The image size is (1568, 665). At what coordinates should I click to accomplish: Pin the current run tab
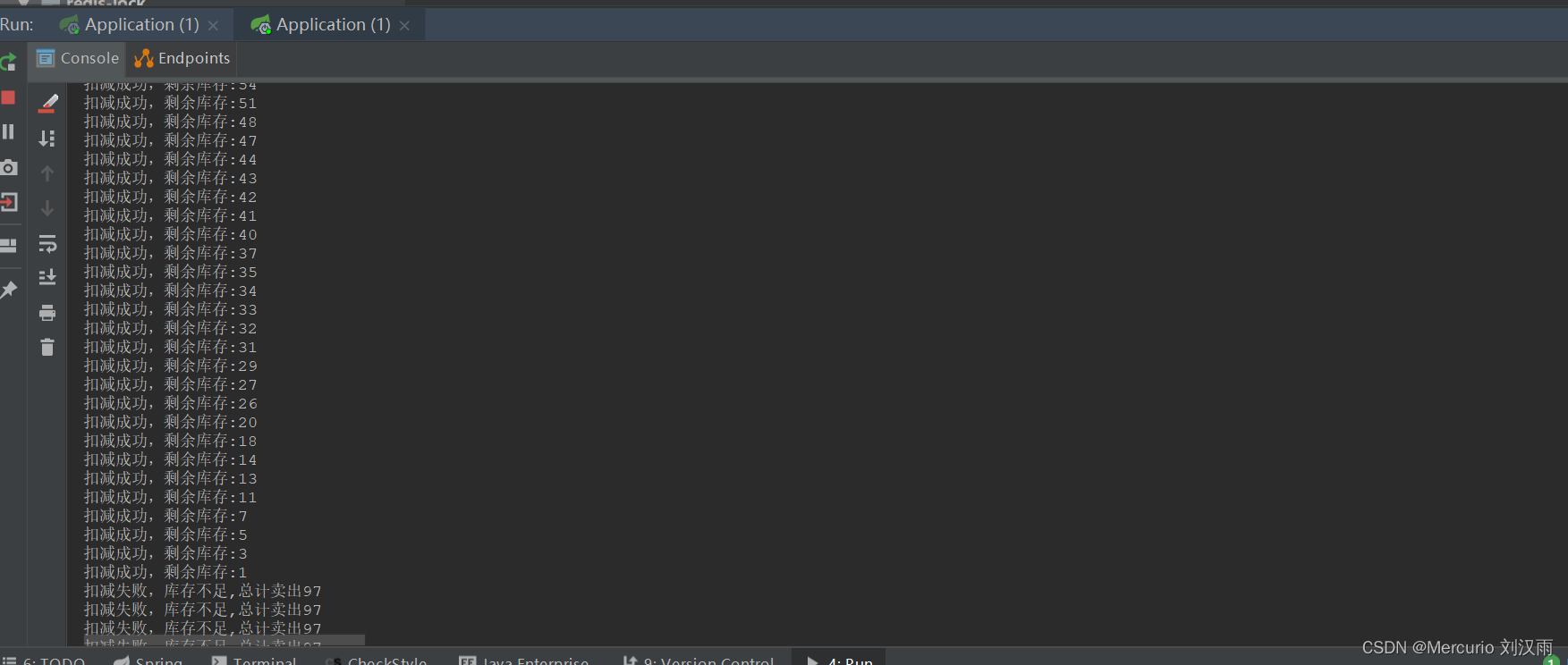[8, 290]
